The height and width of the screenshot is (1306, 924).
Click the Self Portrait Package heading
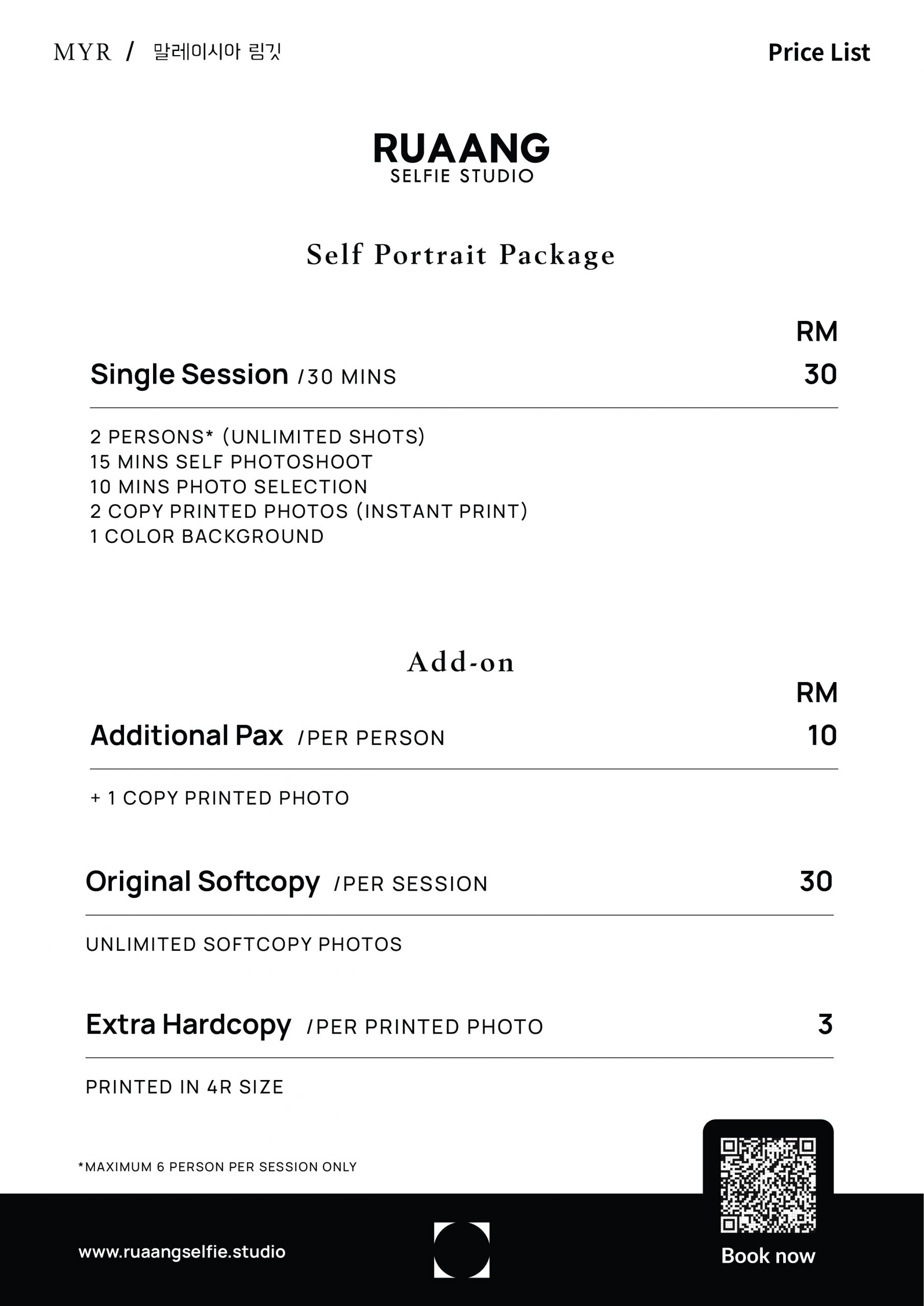click(461, 254)
